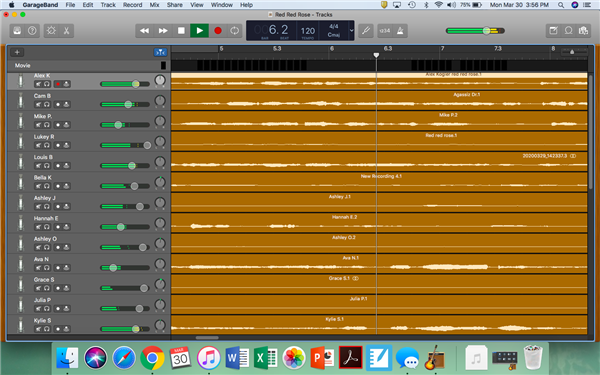Click the 4/4 time signature display
Screen dimensions: 600x375
coord(334,26)
